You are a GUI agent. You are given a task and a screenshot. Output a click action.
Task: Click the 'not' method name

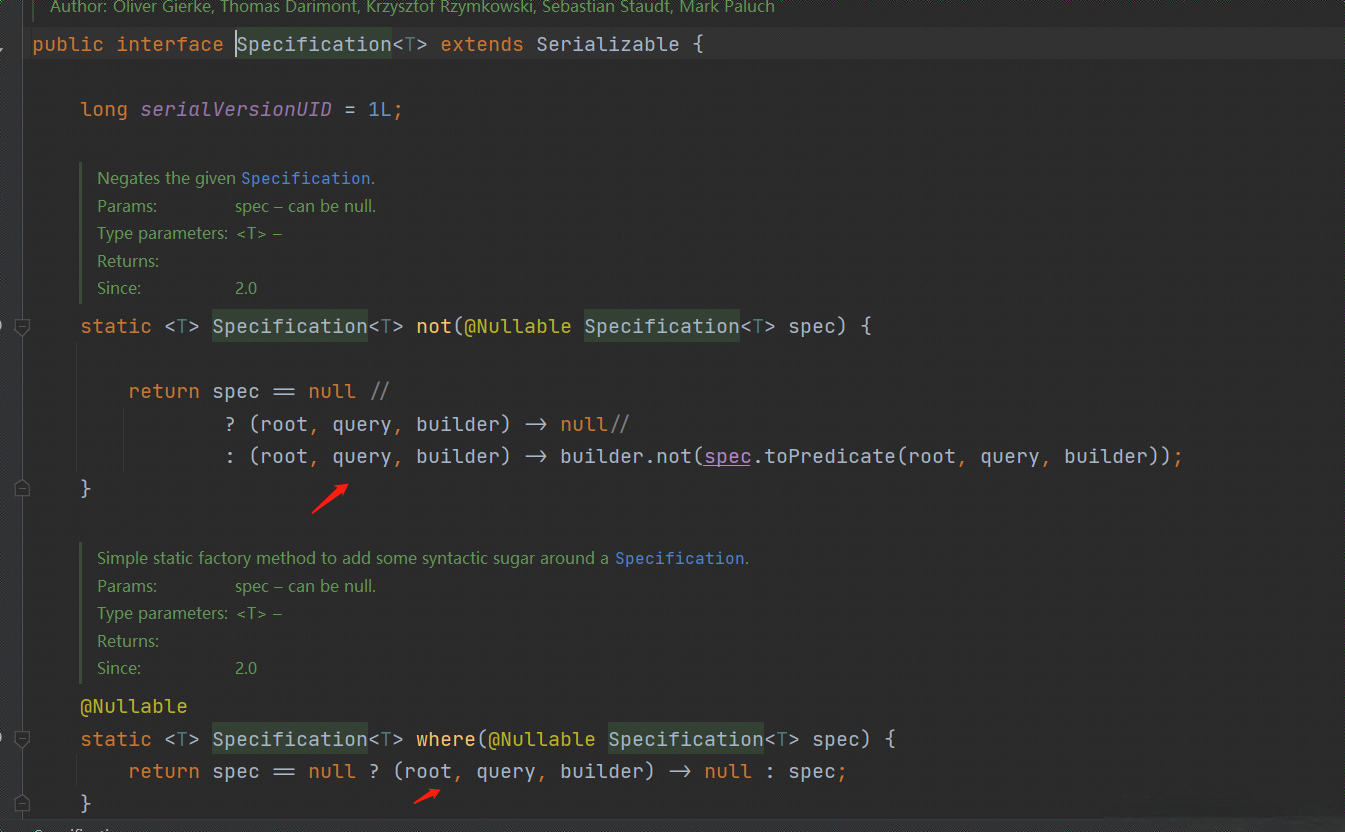click(x=434, y=326)
